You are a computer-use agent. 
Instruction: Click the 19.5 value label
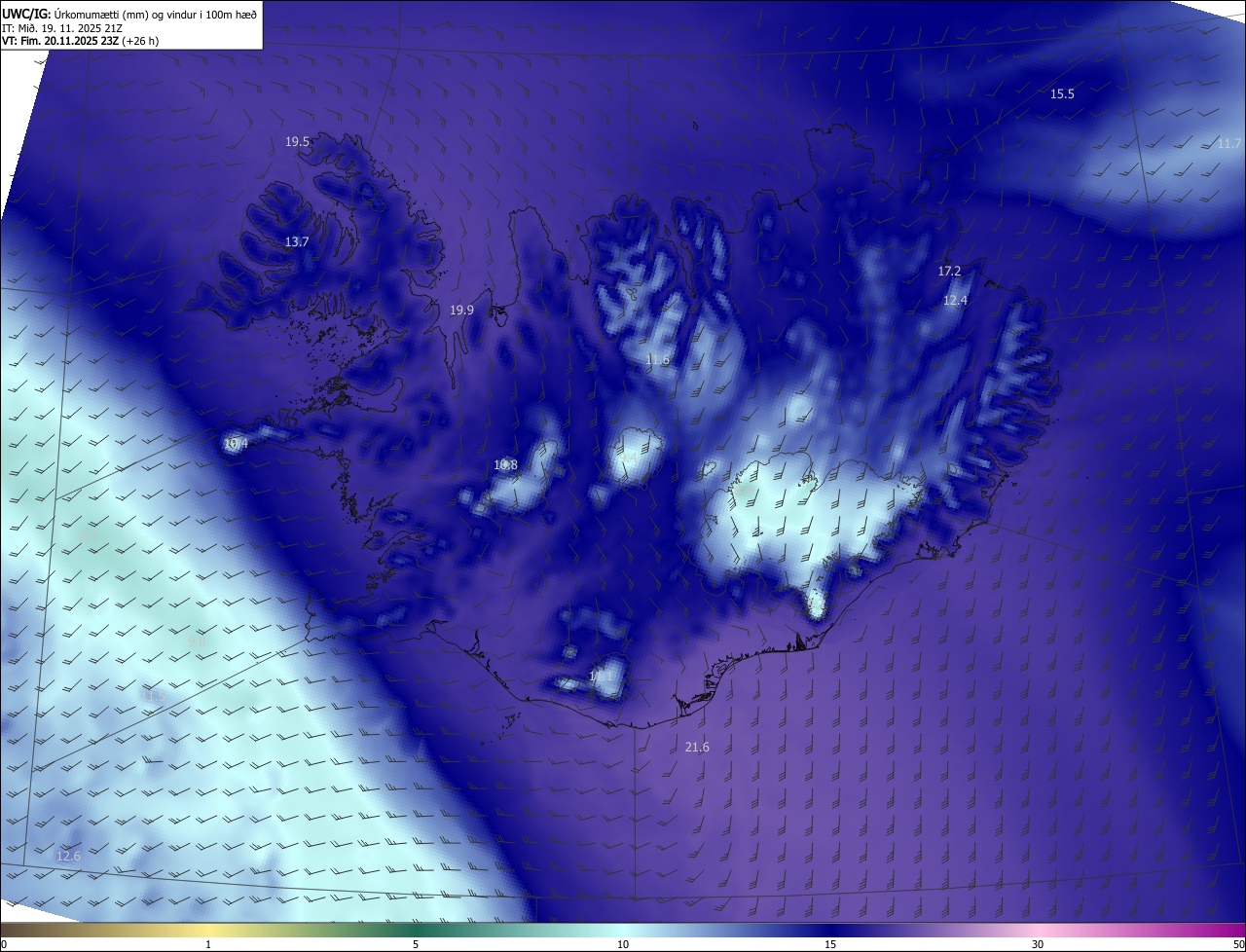click(297, 142)
